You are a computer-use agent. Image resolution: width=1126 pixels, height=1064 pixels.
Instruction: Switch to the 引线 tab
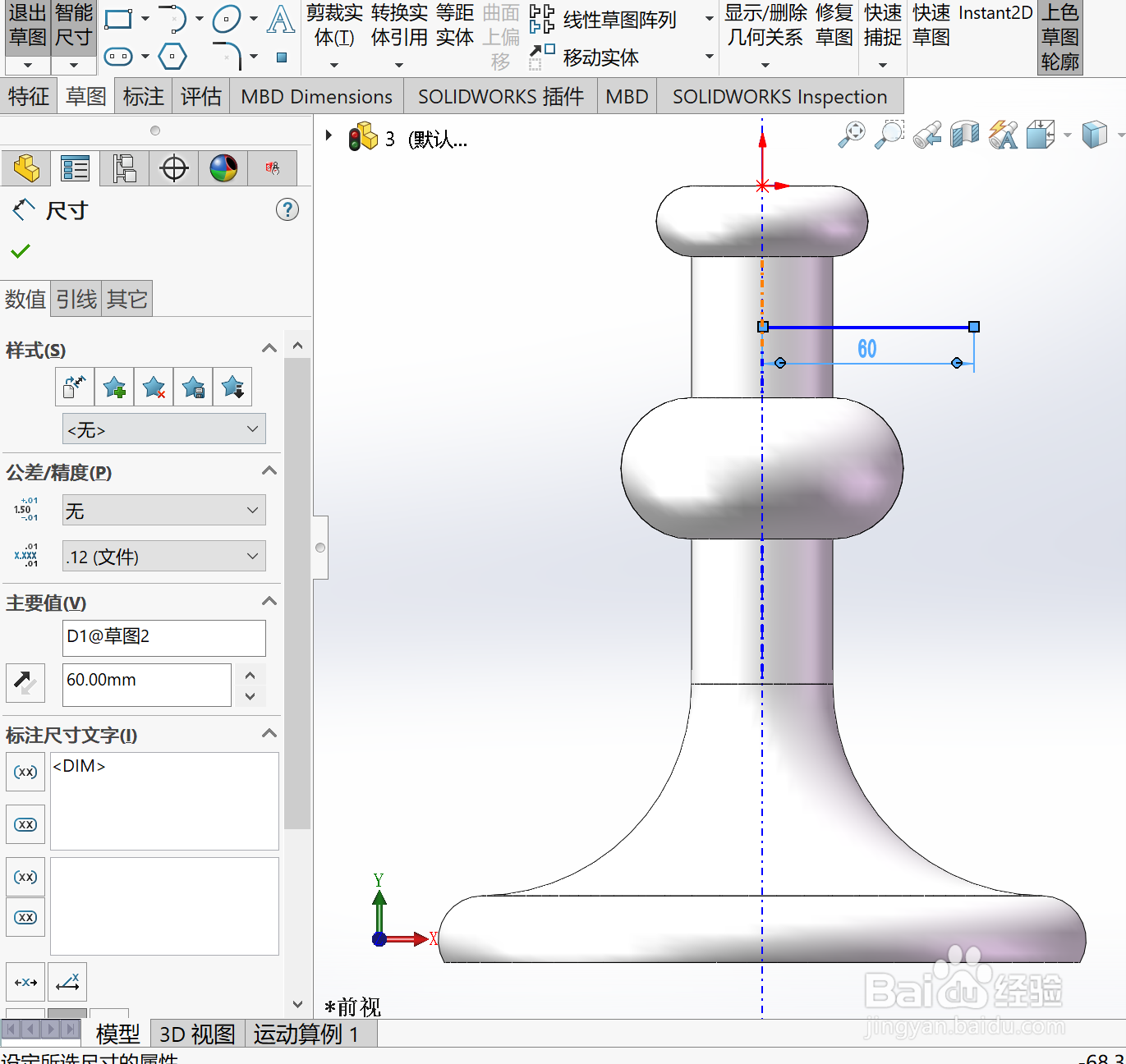pyautogui.click(x=76, y=298)
